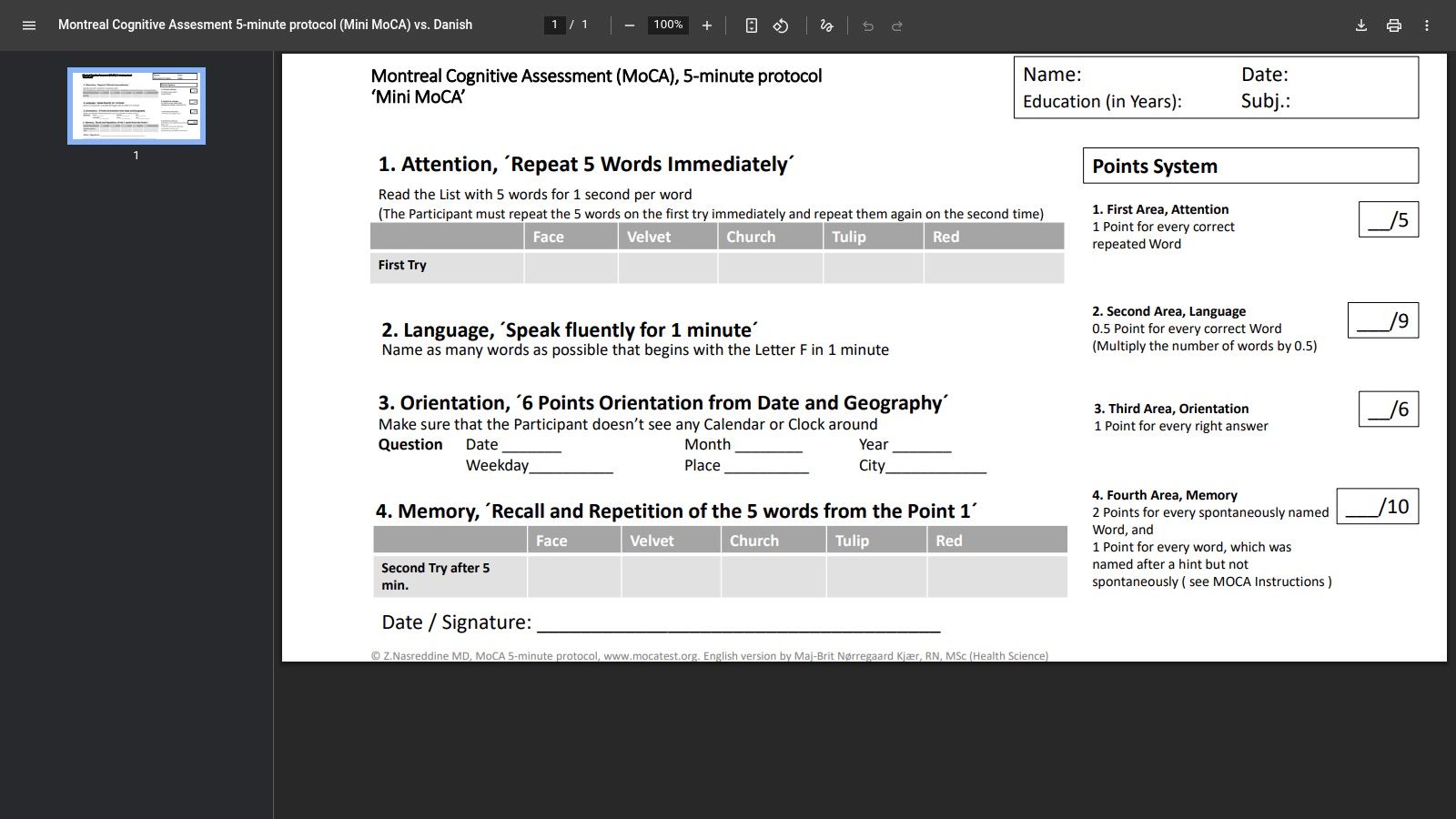Click the redo arrow icon

(897, 25)
